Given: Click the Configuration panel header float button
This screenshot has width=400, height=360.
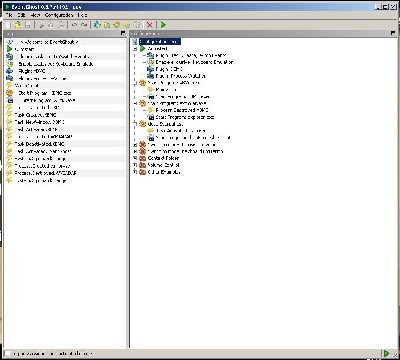Looking at the screenshot, I should point(393,33).
